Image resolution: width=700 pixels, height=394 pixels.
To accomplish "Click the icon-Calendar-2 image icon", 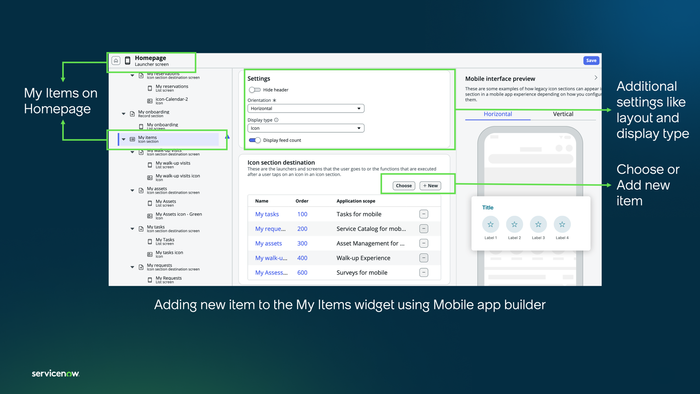I will (150, 101).
